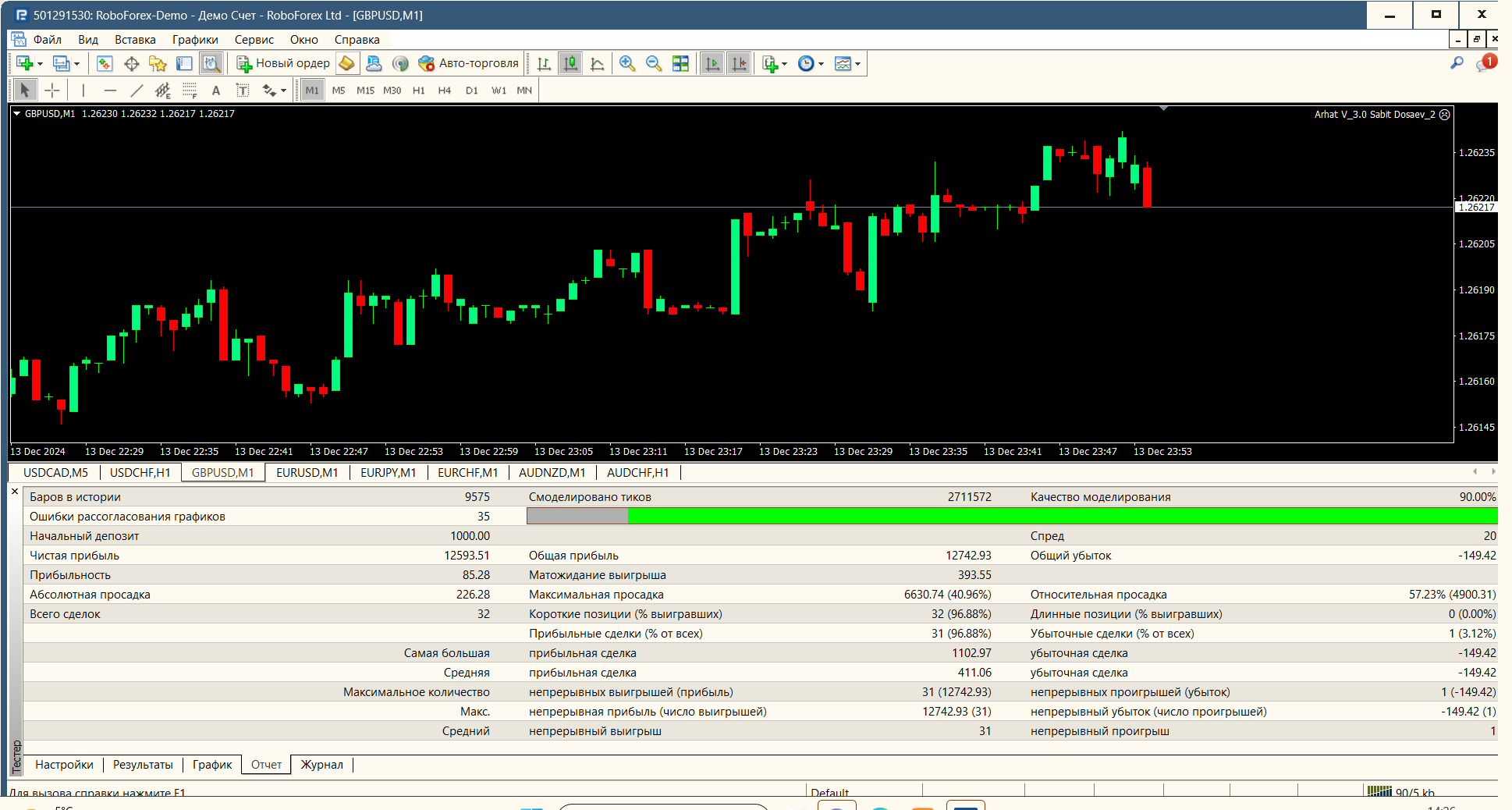Screen dimensions: 1512x810
Task: Expand the profiles dropdown arrow
Action: pos(76,64)
